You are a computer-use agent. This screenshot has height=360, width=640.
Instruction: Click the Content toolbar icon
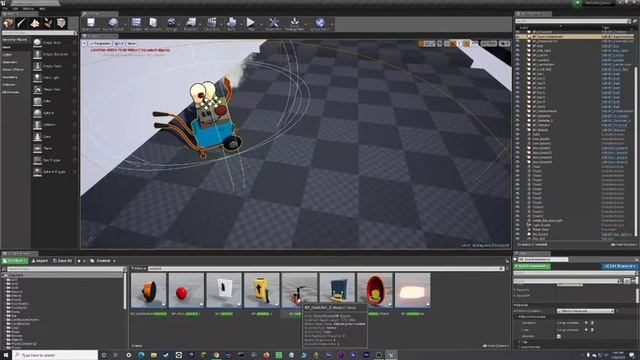click(136, 22)
